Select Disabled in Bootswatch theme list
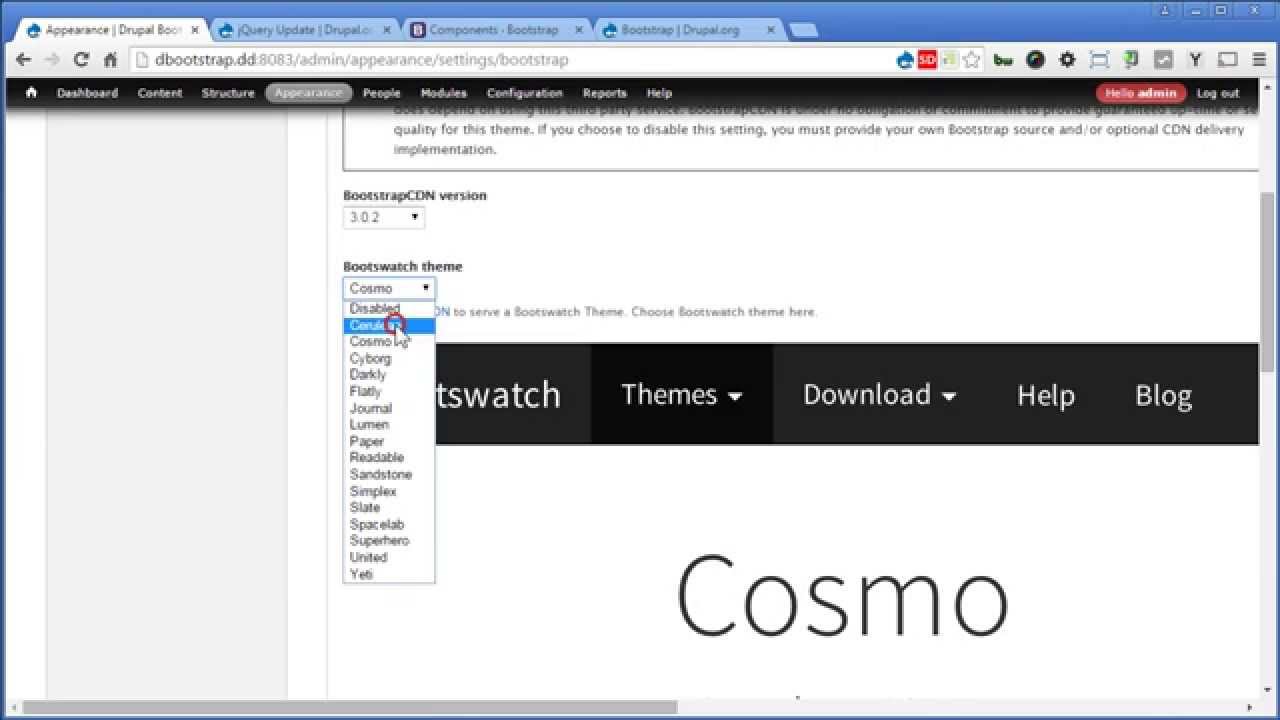 click(389, 308)
